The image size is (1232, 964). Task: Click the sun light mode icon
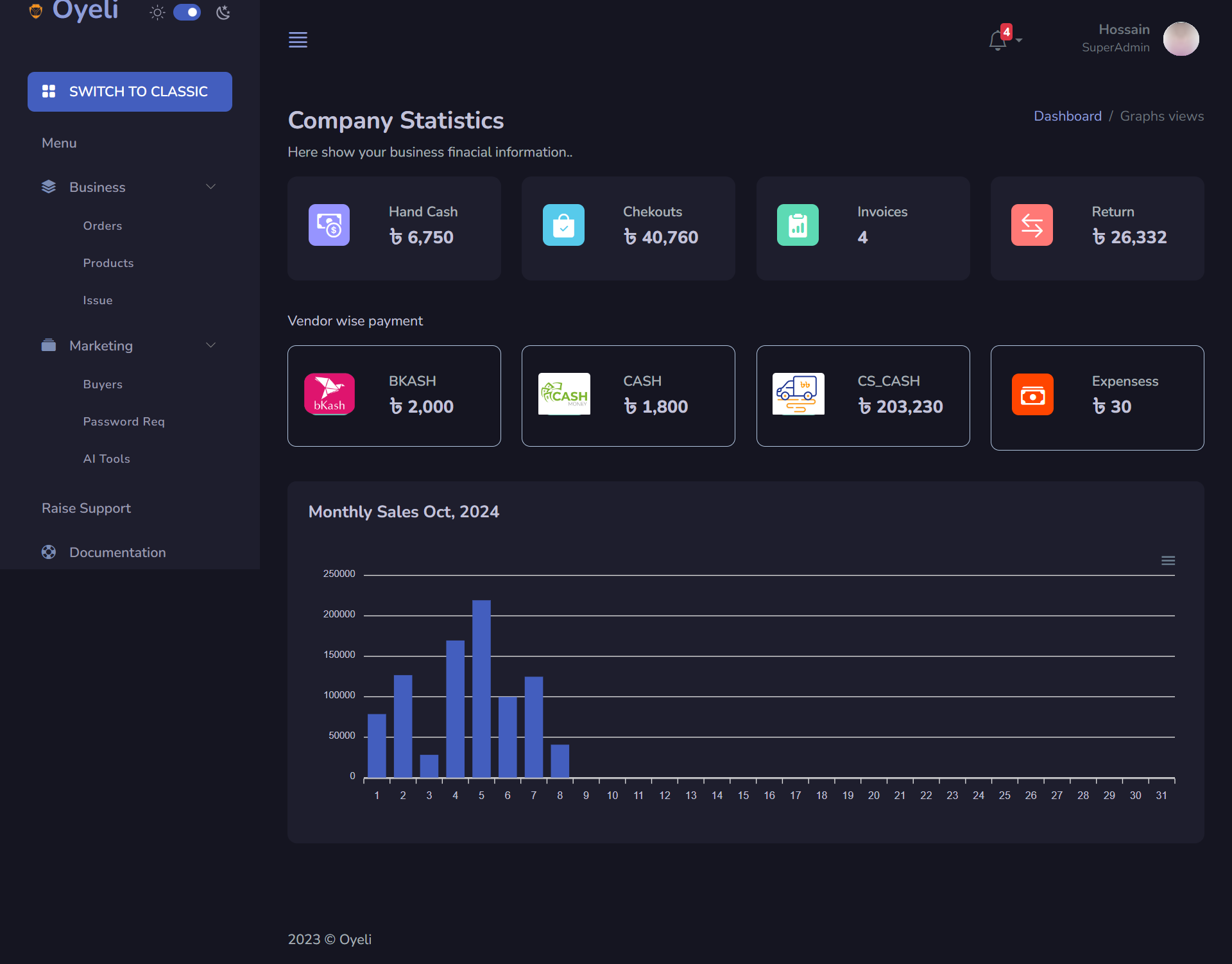(x=157, y=12)
